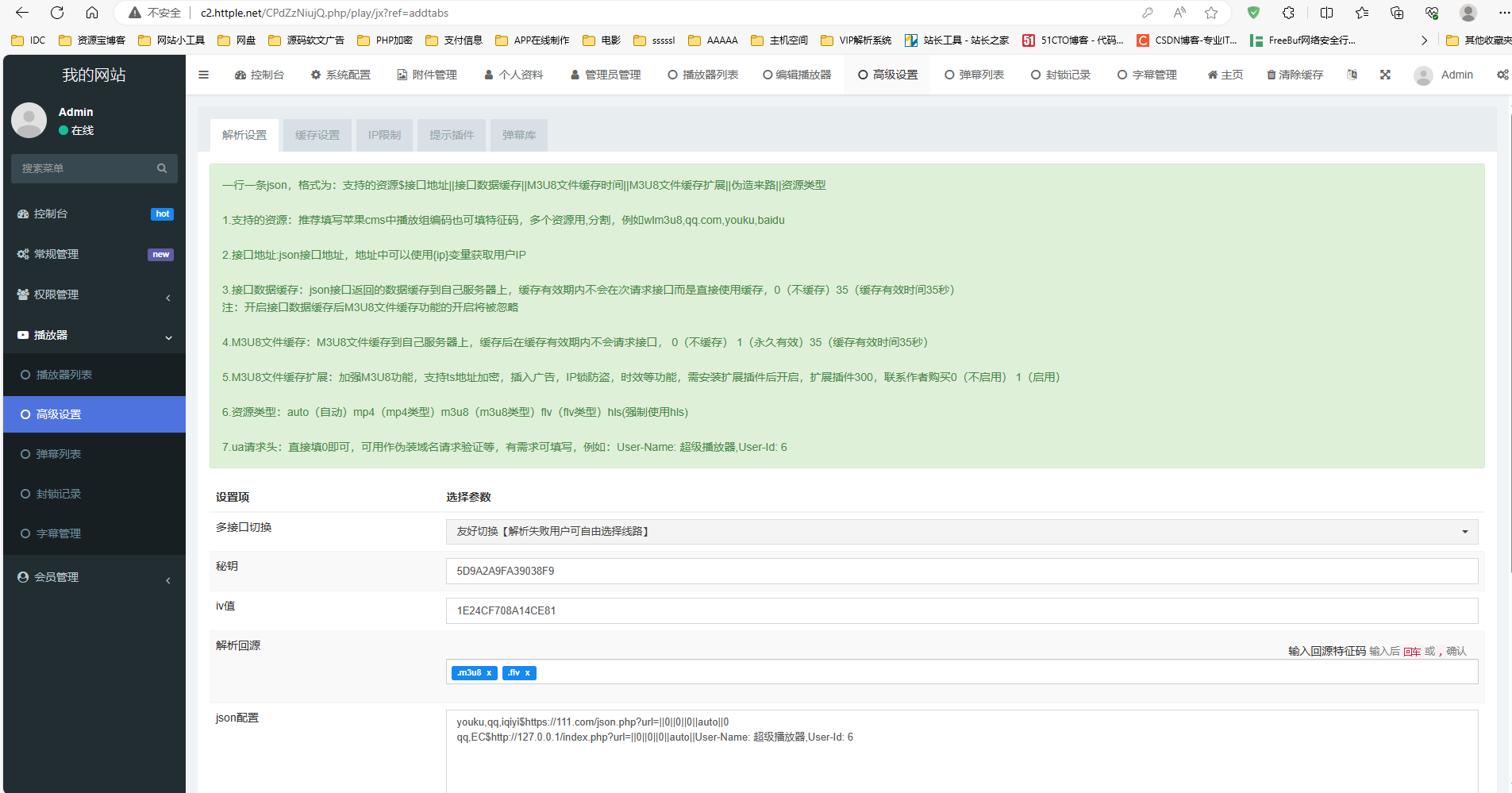This screenshot has height=793, width=1512.
Task: Click the browser profile avatar icon
Action: [x=1468, y=13]
